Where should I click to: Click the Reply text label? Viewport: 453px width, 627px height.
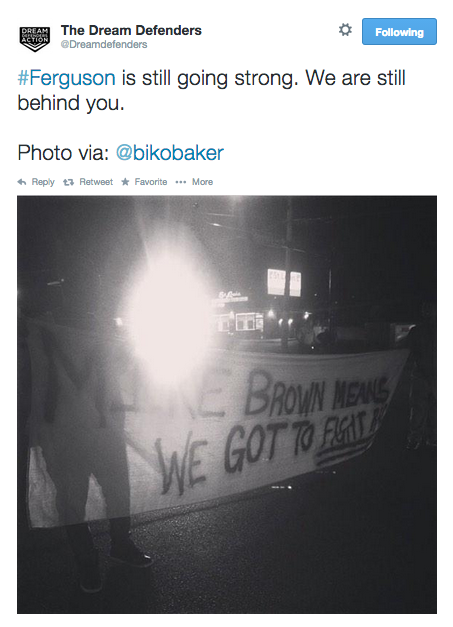pyautogui.click(x=43, y=182)
